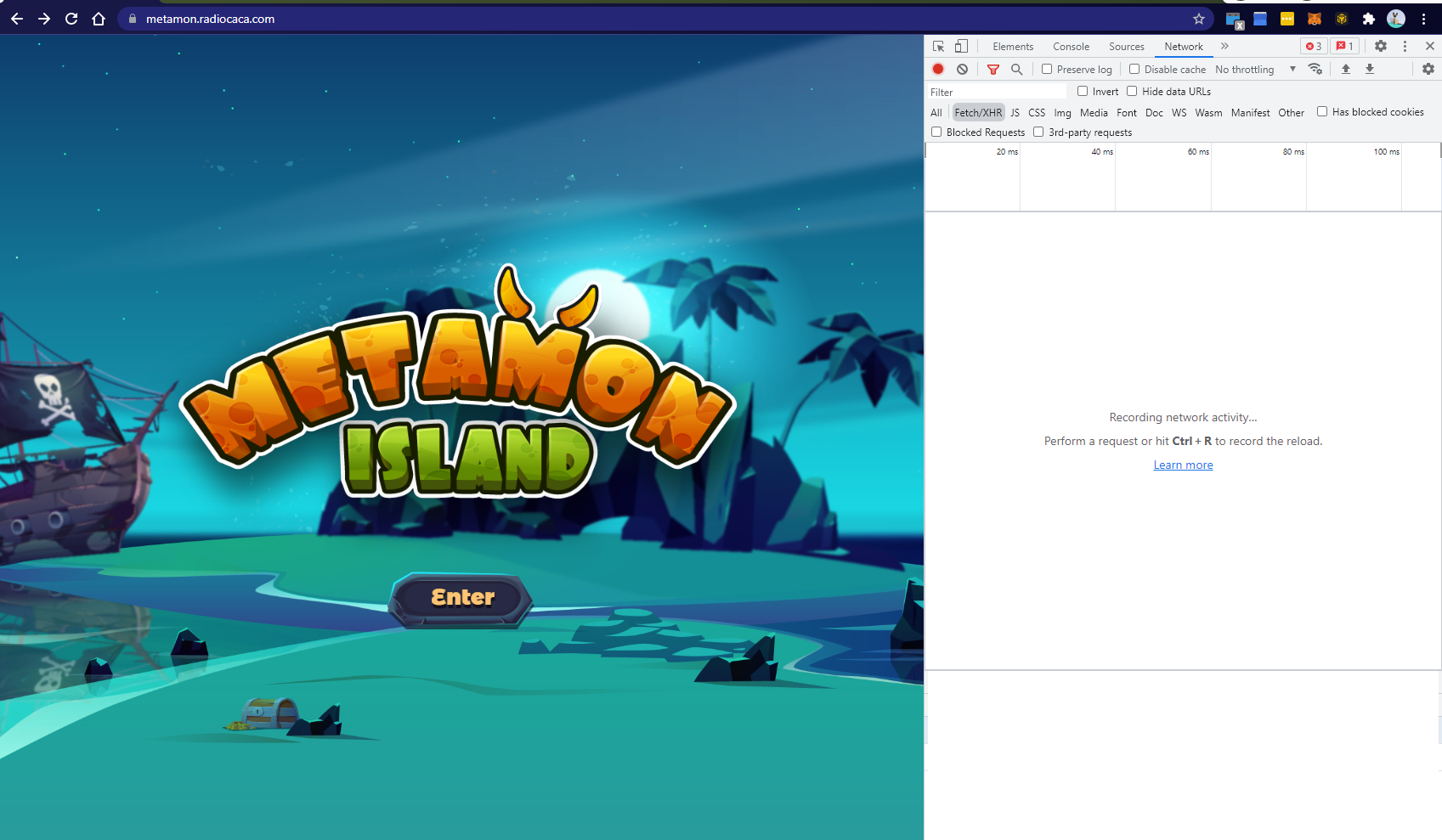Filter requests by All
This screenshot has width=1442, height=840.
point(936,113)
